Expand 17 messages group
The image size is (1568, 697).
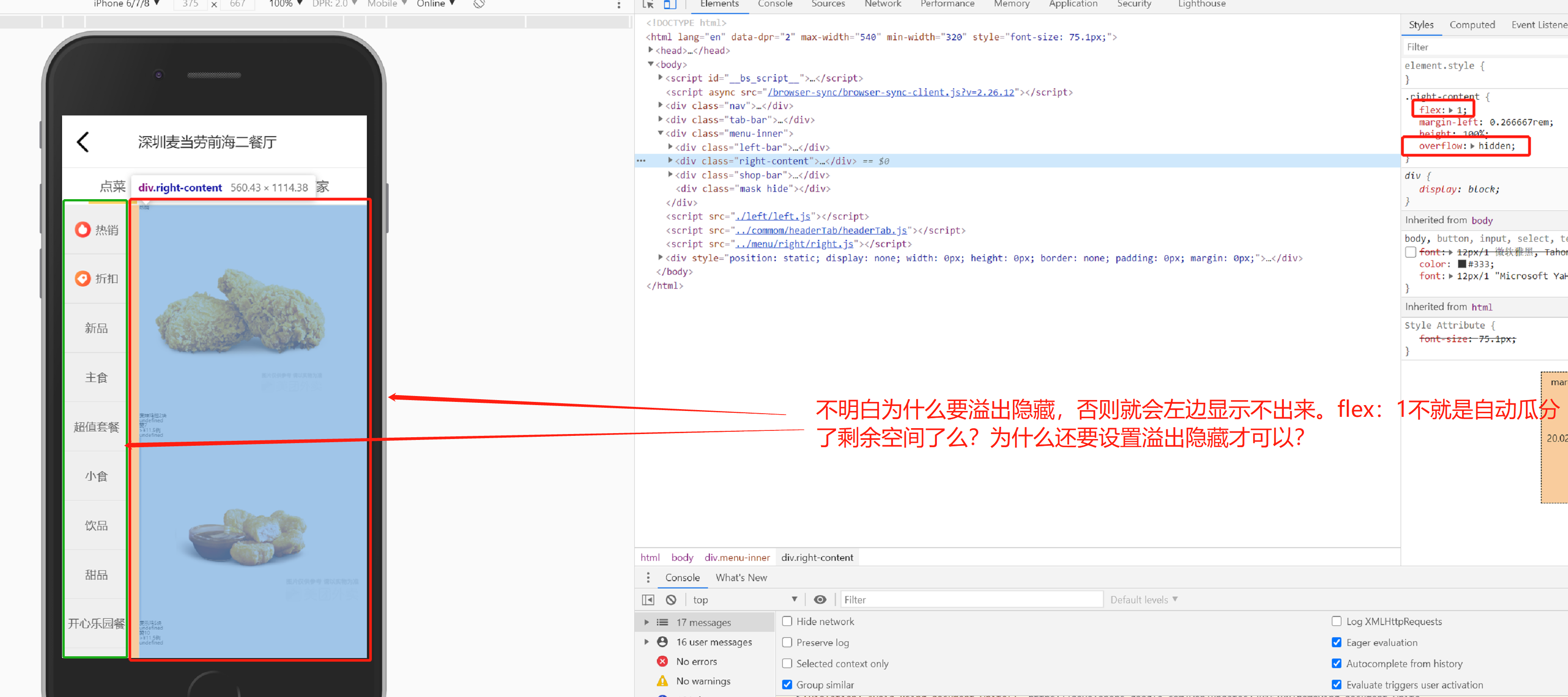pyautogui.click(x=646, y=622)
